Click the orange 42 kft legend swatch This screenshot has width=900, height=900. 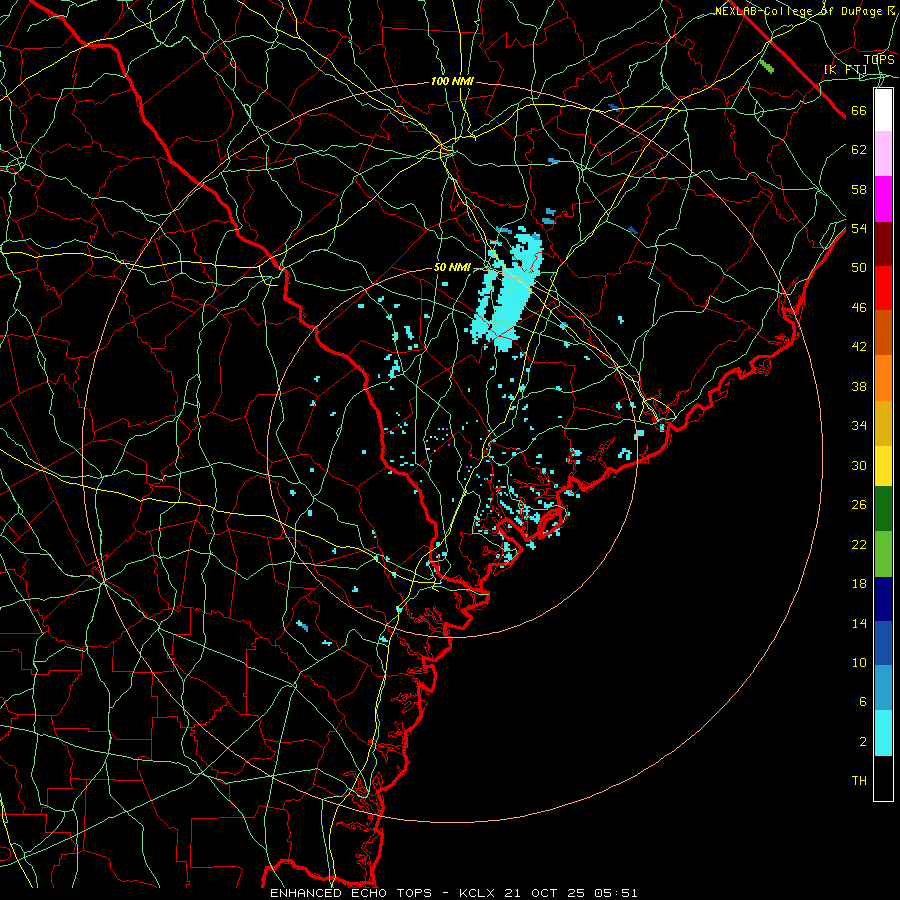click(883, 378)
